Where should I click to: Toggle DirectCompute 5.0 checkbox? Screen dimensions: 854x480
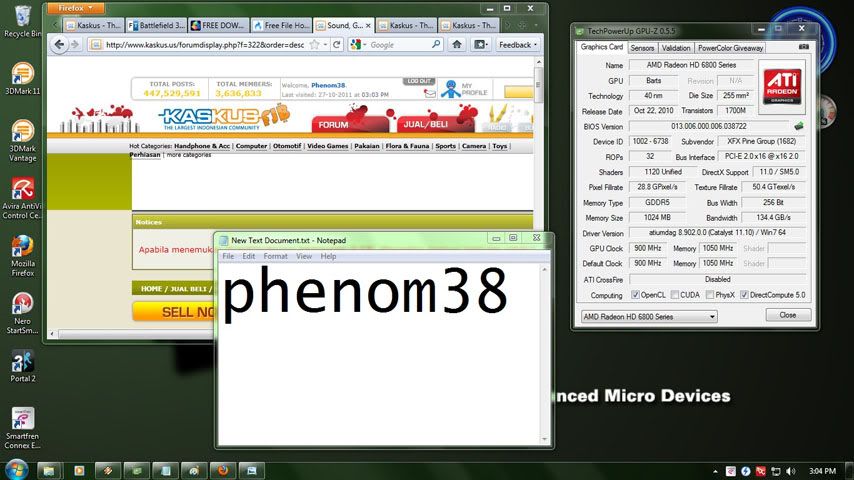[744, 295]
